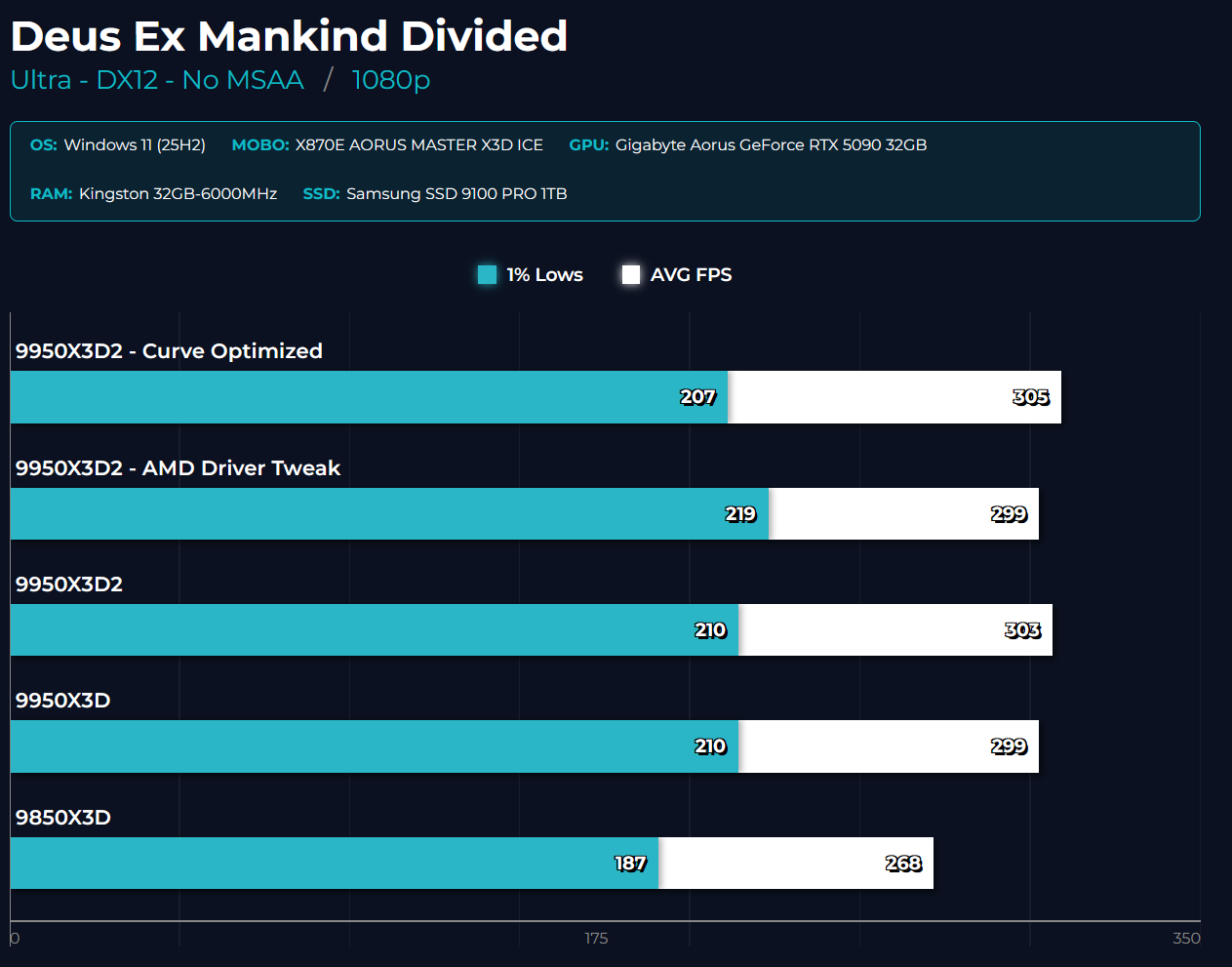The image size is (1232, 967).
Task: Click the MOBO spec X870E AORUS MASTER
Action: point(418,145)
